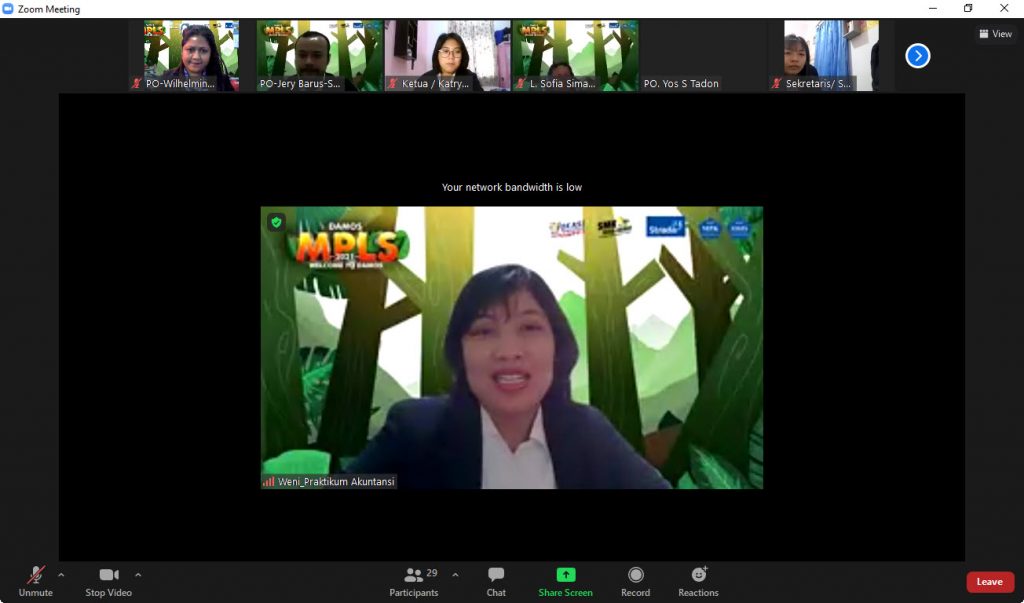Open the Reactions menu

point(698,581)
